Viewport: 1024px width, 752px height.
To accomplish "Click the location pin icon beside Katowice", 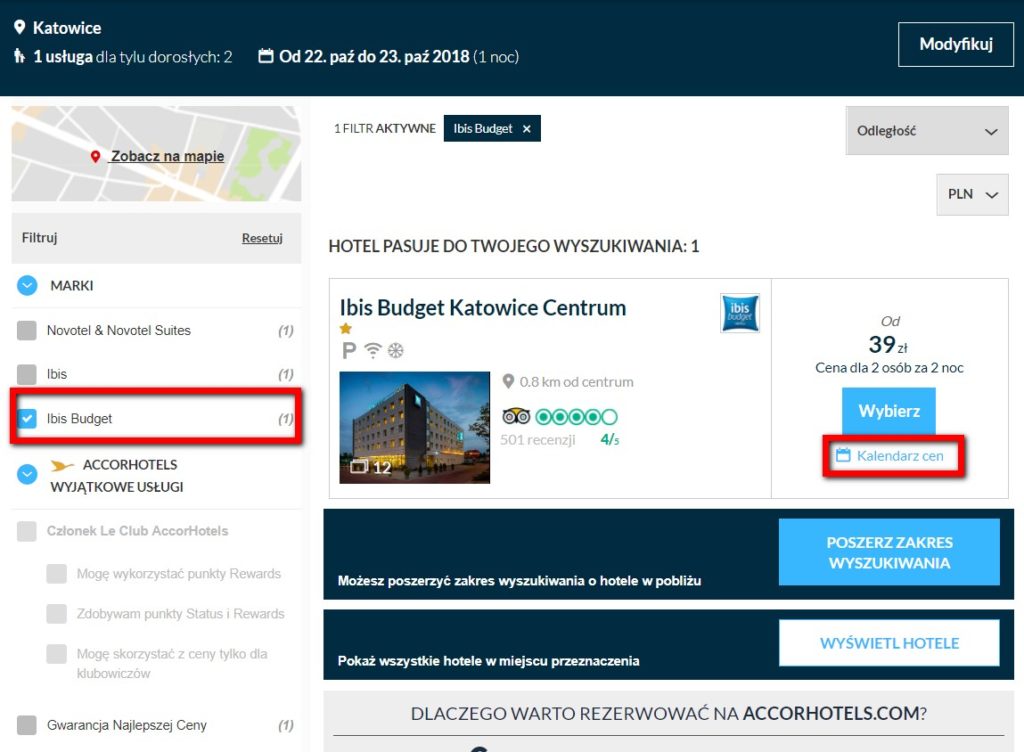I will click(x=20, y=27).
